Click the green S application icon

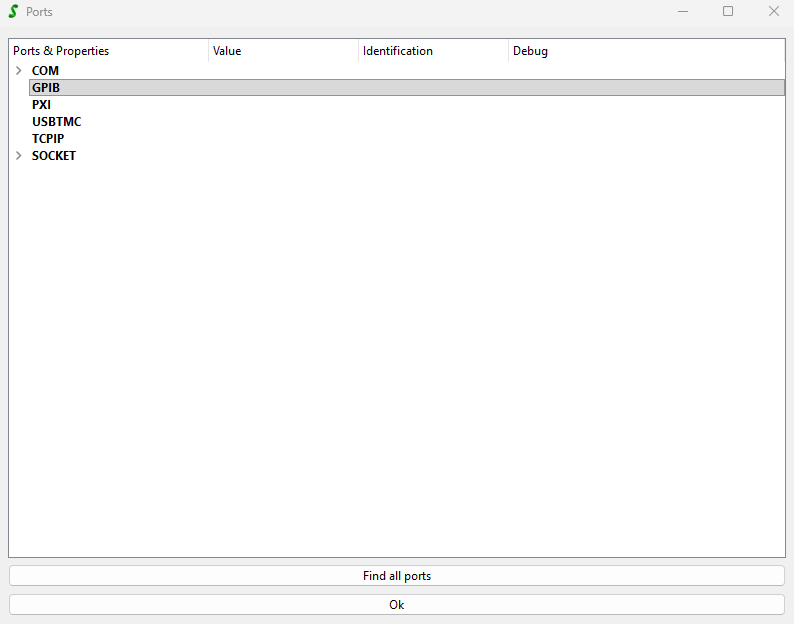pos(13,12)
